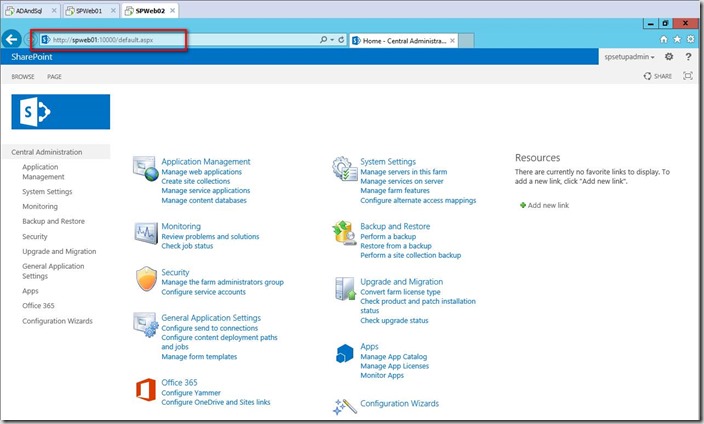
Task: Click the browser back arrow button
Action: point(13,39)
